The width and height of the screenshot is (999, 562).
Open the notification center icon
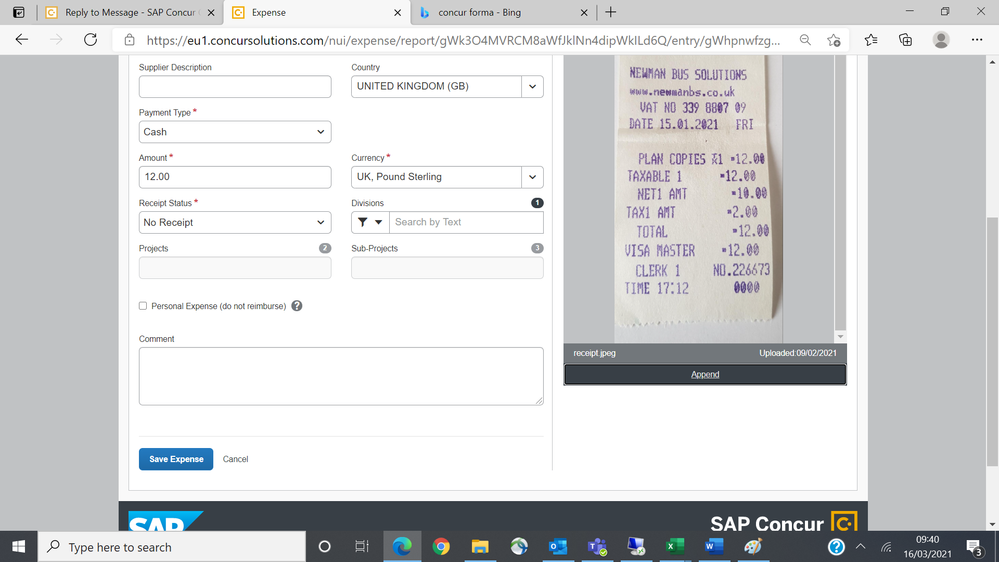974,547
